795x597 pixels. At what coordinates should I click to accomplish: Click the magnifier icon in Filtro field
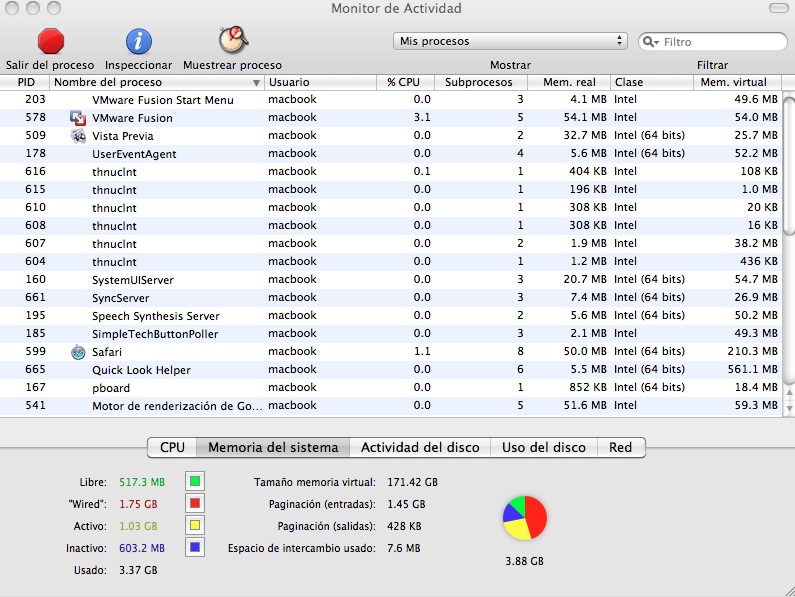coord(649,42)
